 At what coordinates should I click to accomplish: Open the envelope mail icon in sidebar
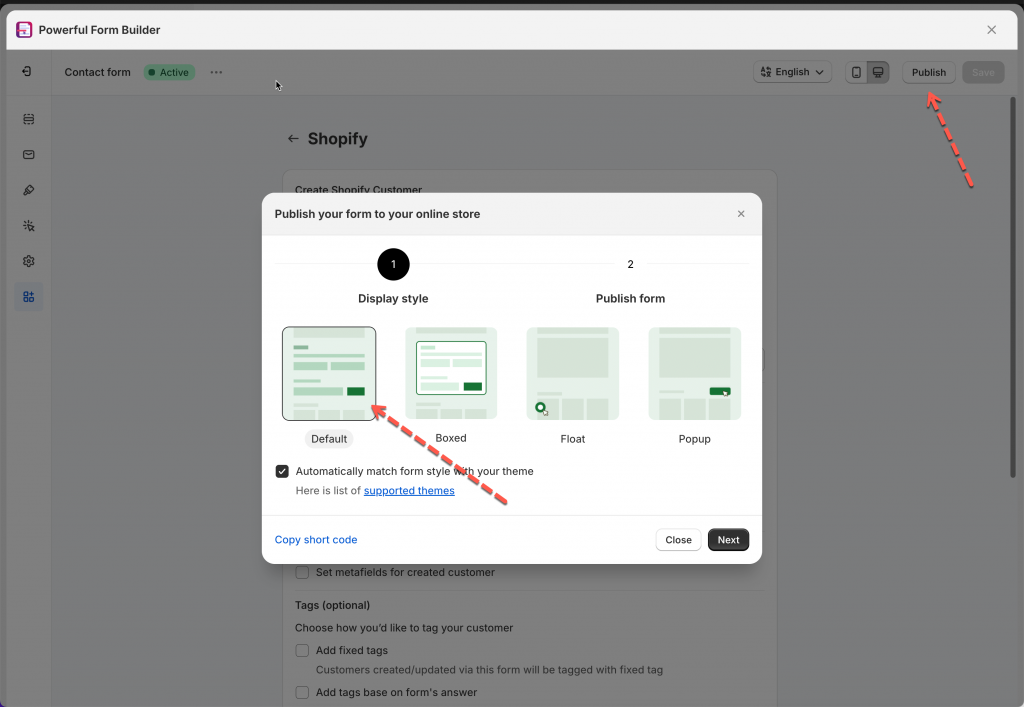click(x=28, y=155)
